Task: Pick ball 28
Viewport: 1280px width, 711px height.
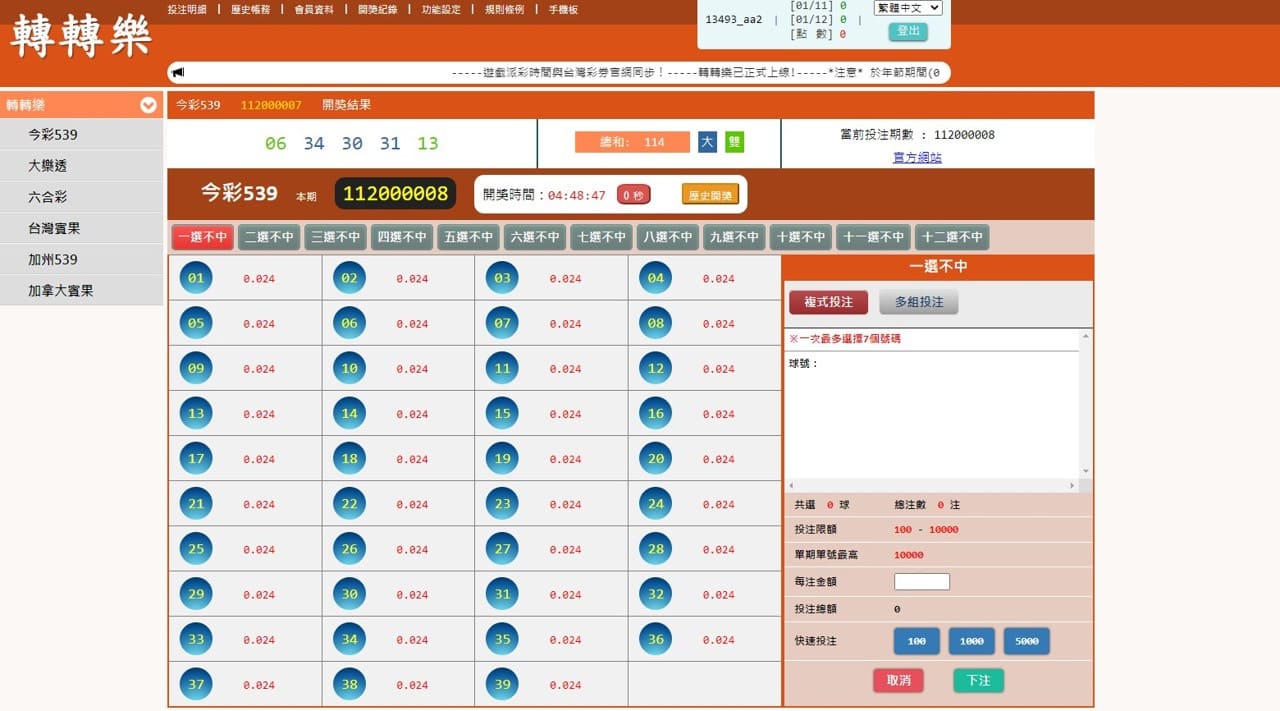Action: click(655, 549)
